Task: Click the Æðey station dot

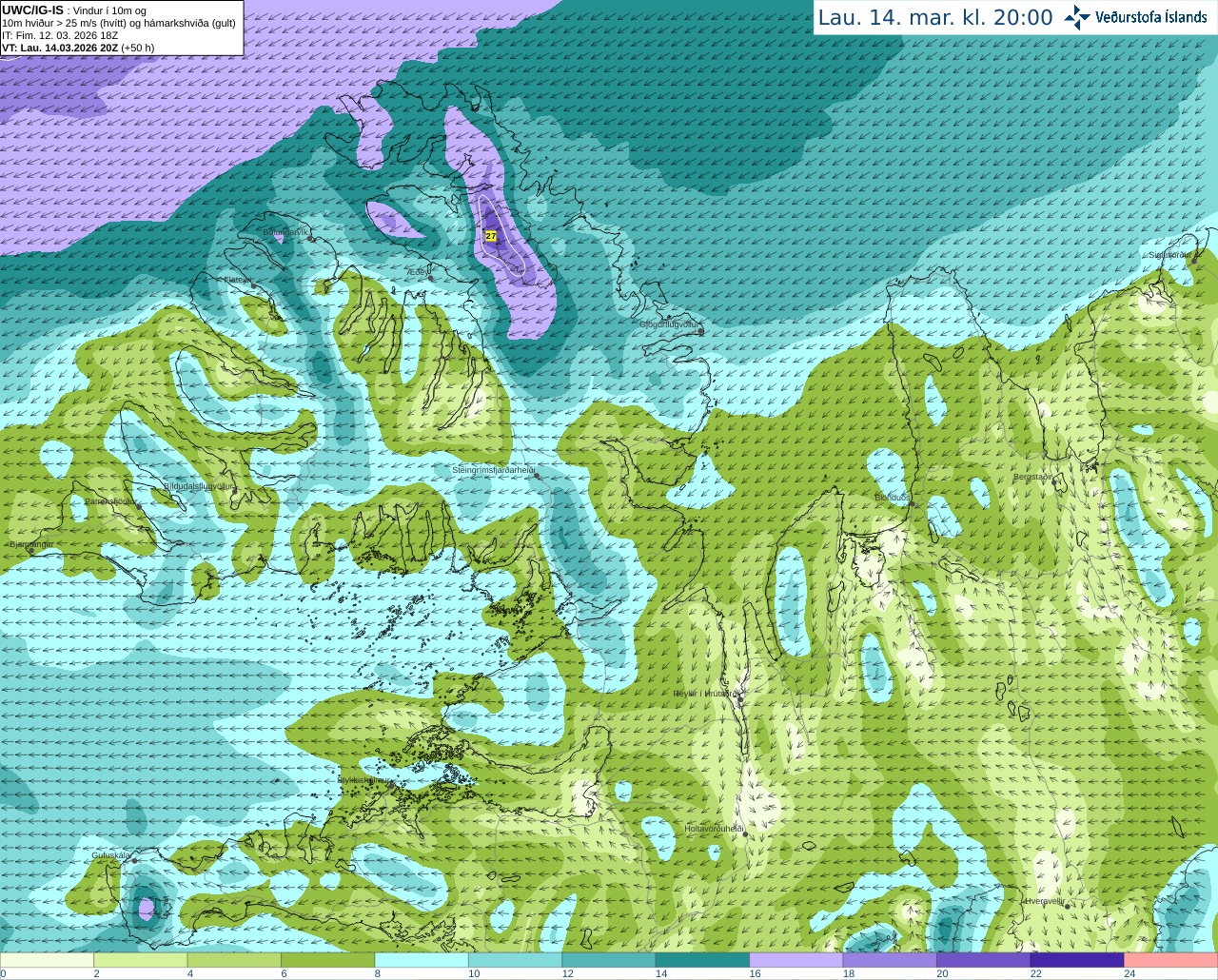Action: click(x=430, y=278)
